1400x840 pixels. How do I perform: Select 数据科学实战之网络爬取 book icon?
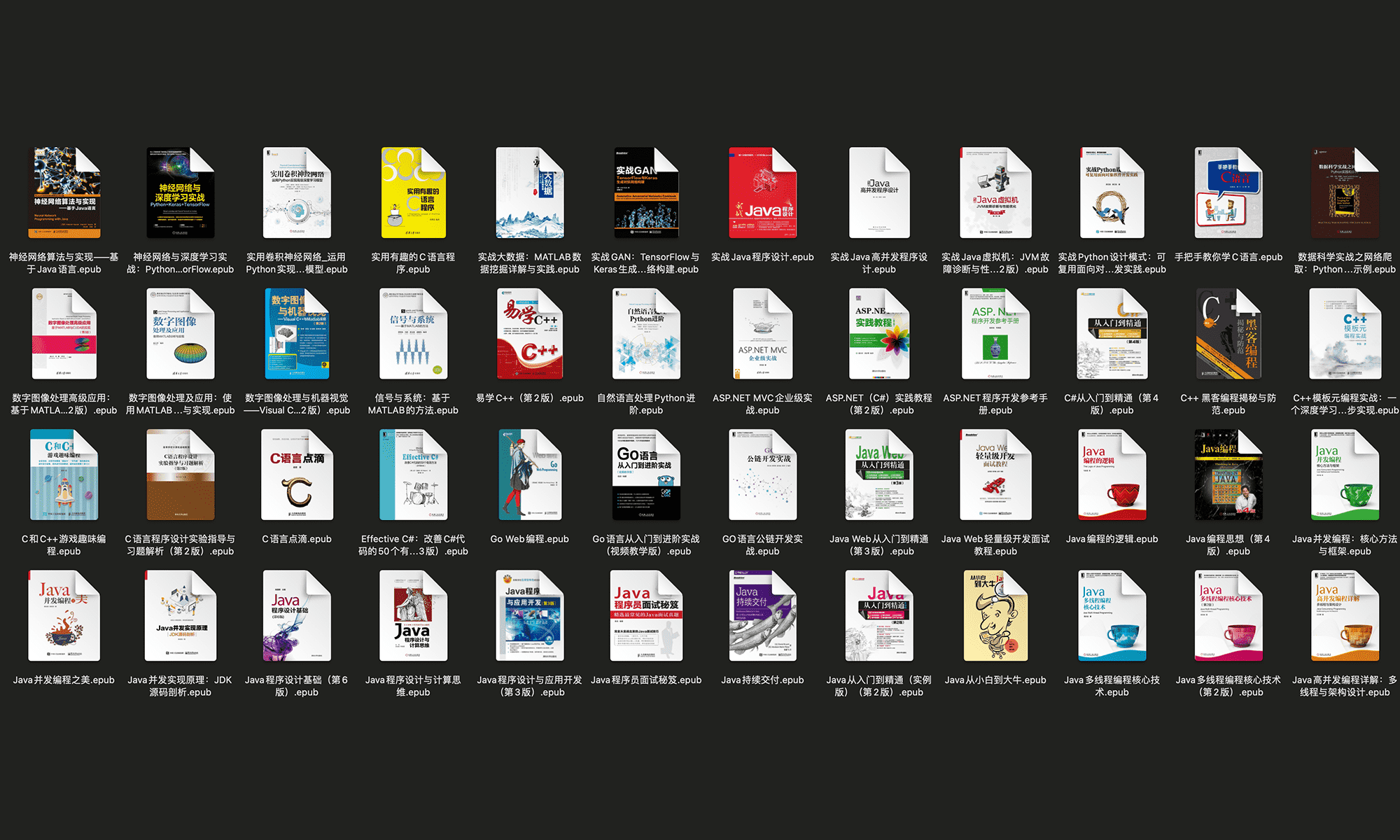coord(1345,192)
